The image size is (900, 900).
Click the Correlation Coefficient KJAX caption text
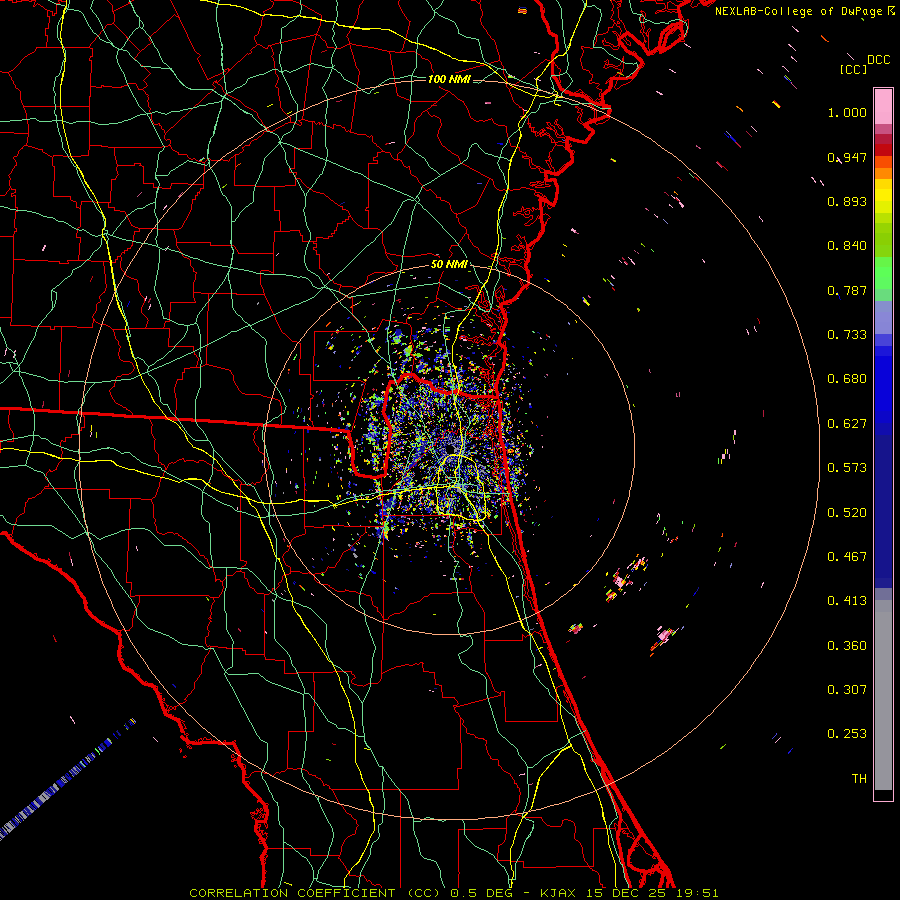[x=453, y=893]
